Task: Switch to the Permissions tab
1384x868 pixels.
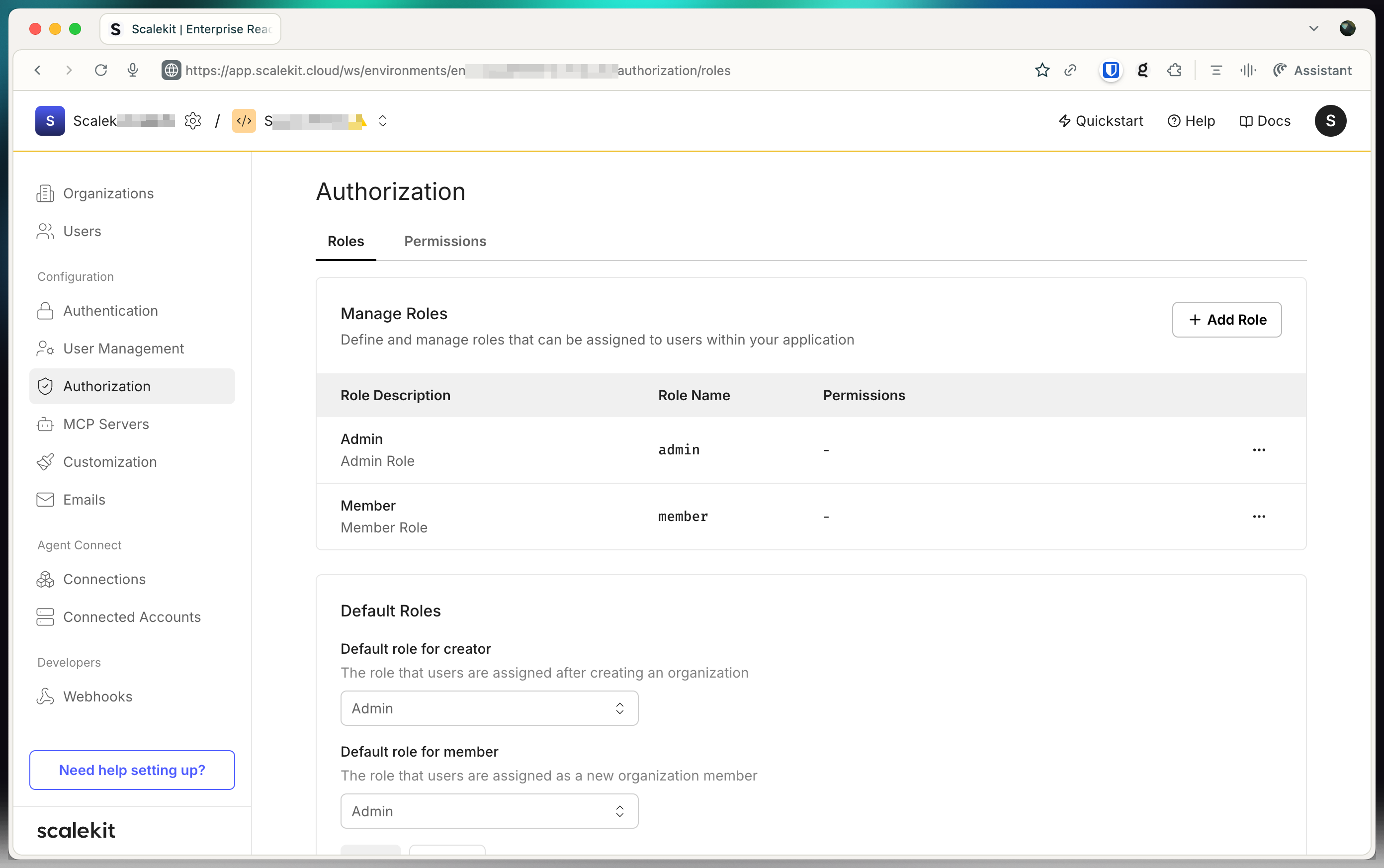Action: pos(445,241)
